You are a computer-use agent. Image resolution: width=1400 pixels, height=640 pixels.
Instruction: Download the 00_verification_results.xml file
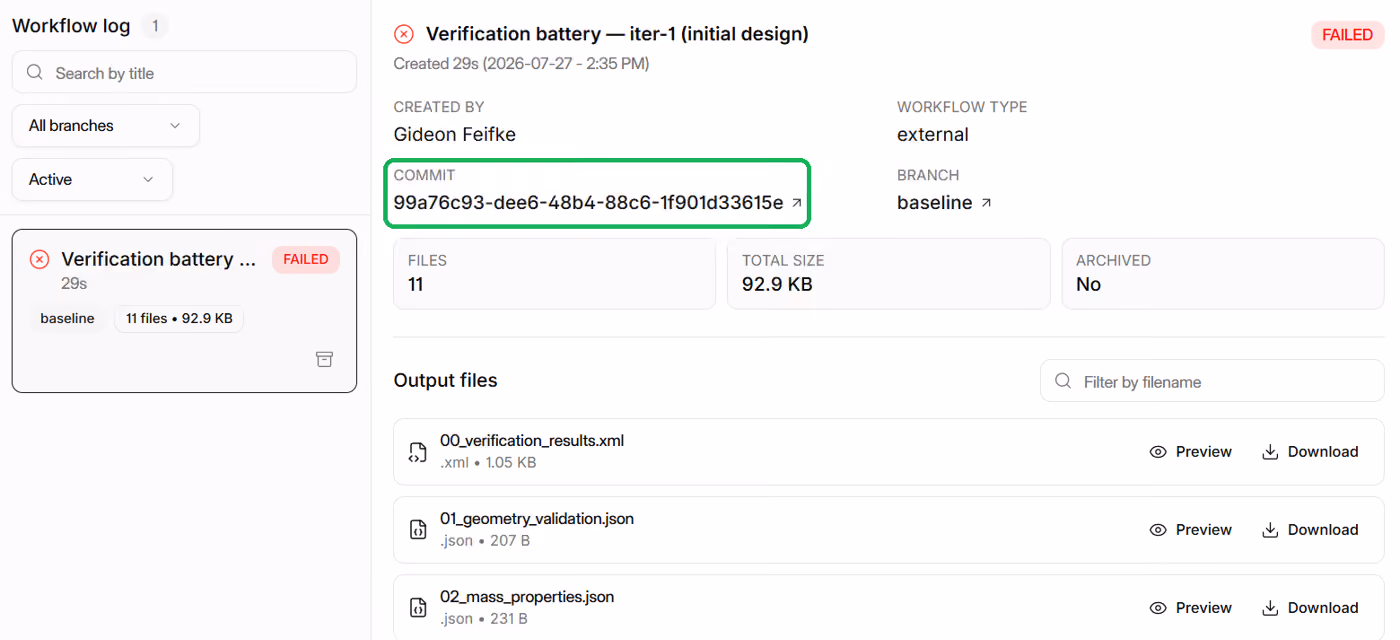point(1310,452)
